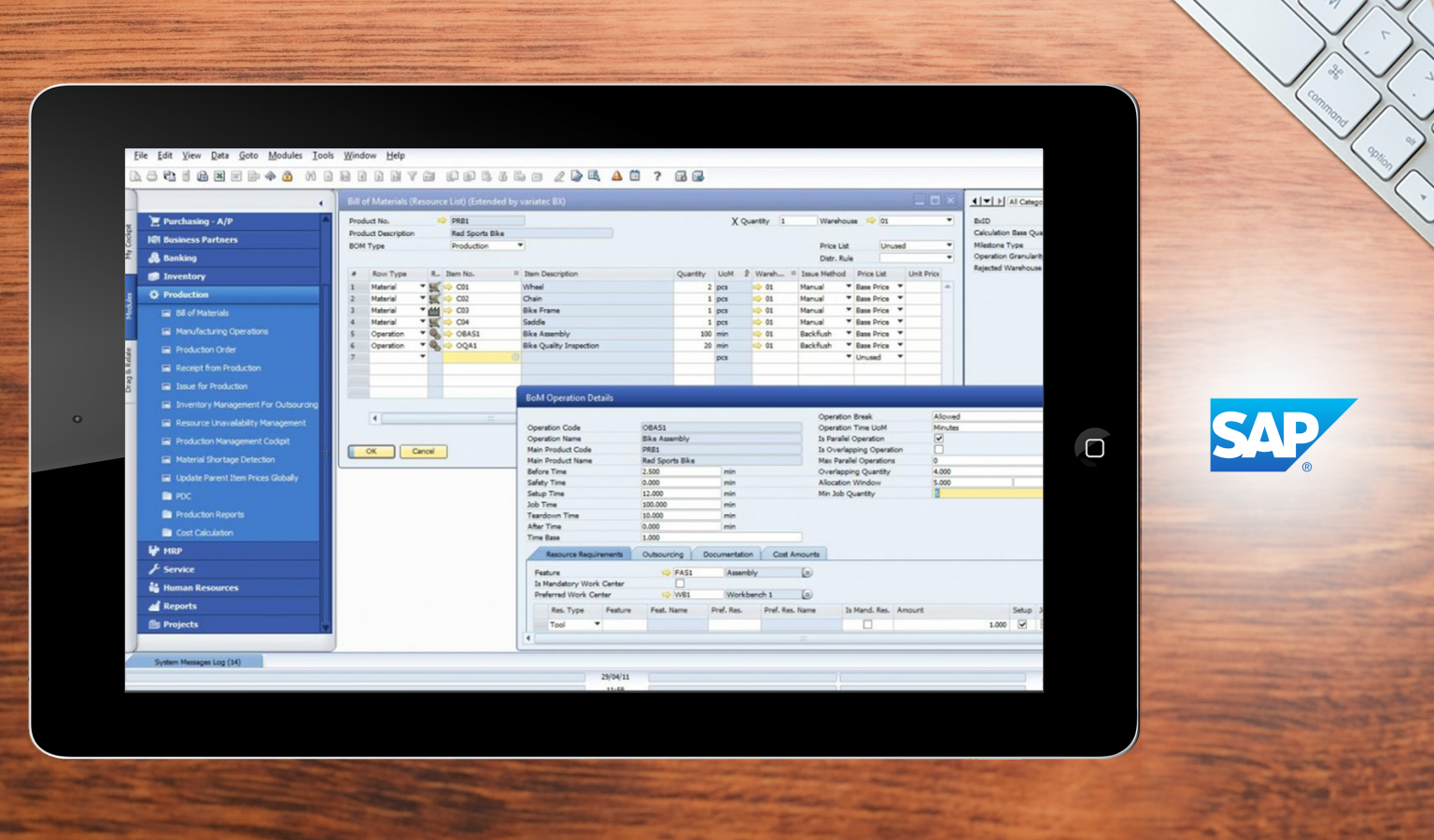Click the Cancel button
The image size is (1434, 840).
tap(423, 451)
